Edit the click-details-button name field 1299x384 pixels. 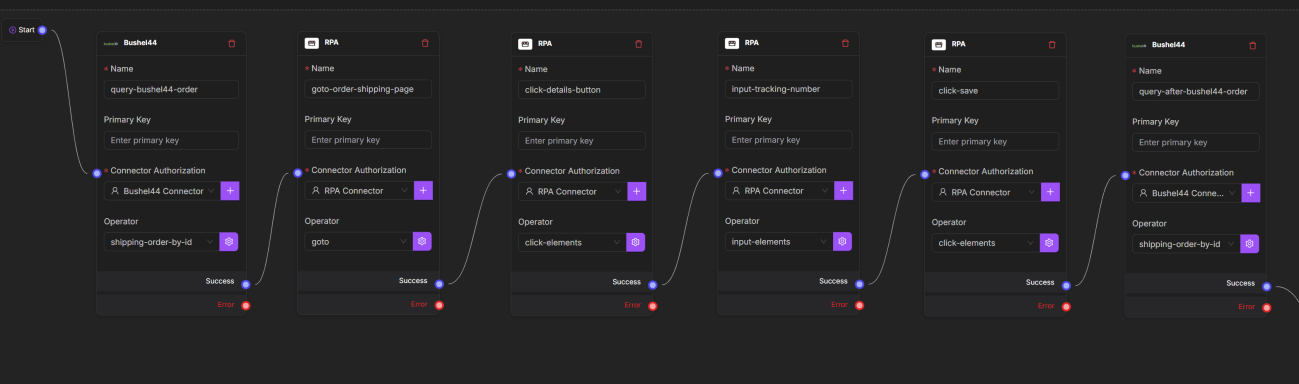pos(582,89)
